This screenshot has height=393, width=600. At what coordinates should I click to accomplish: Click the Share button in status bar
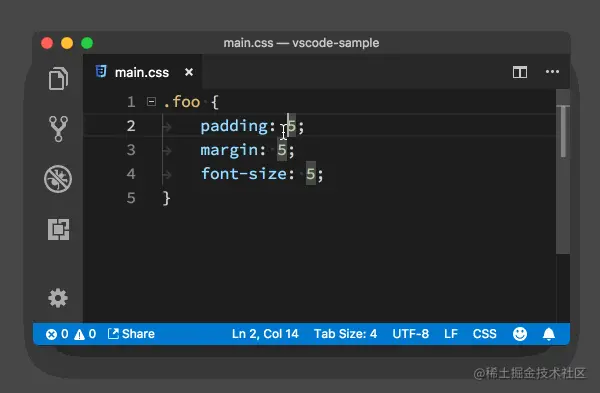[x=131, y=334]
